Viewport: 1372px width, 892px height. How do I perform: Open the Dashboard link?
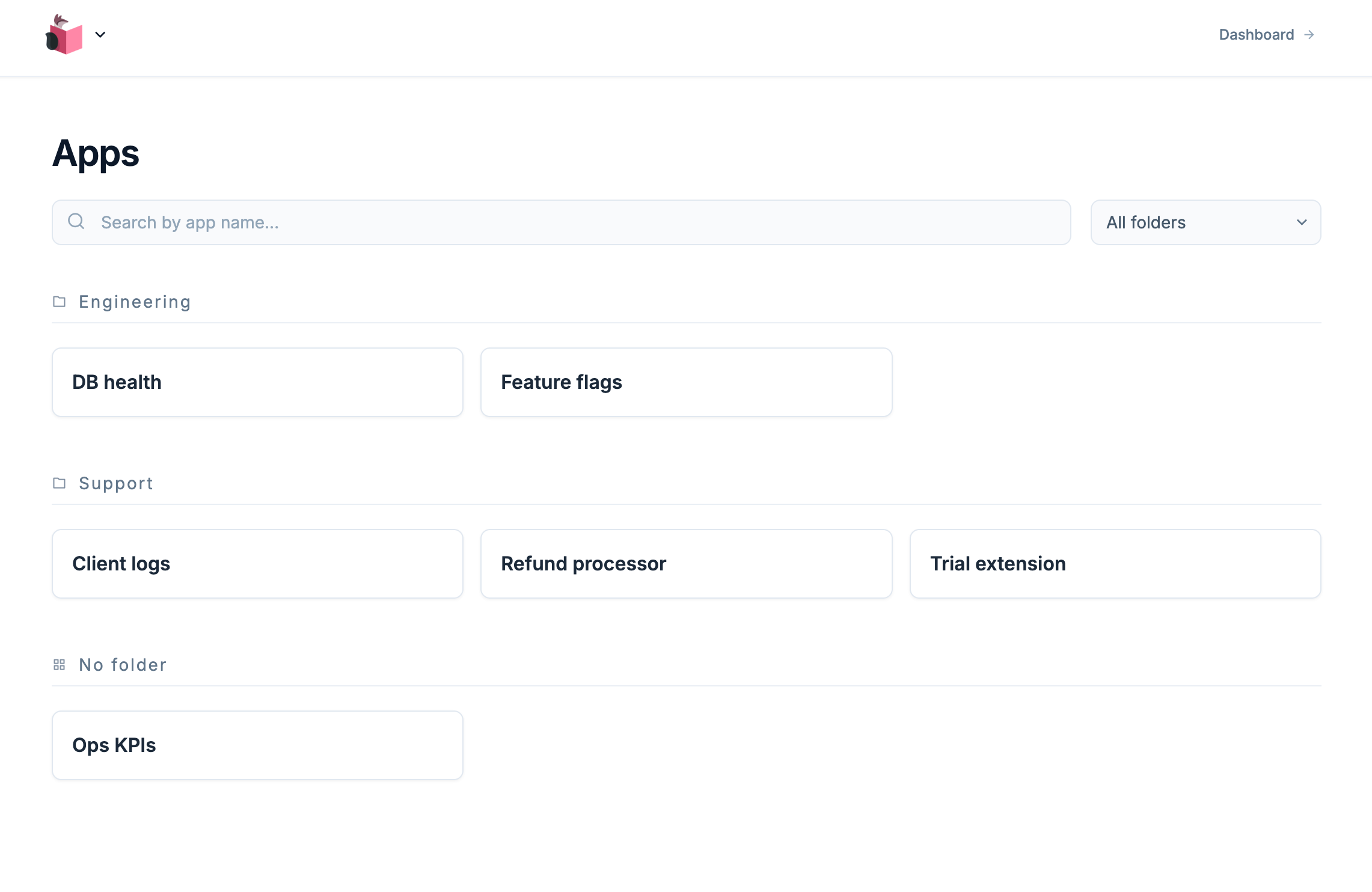tap(1256, 35)
